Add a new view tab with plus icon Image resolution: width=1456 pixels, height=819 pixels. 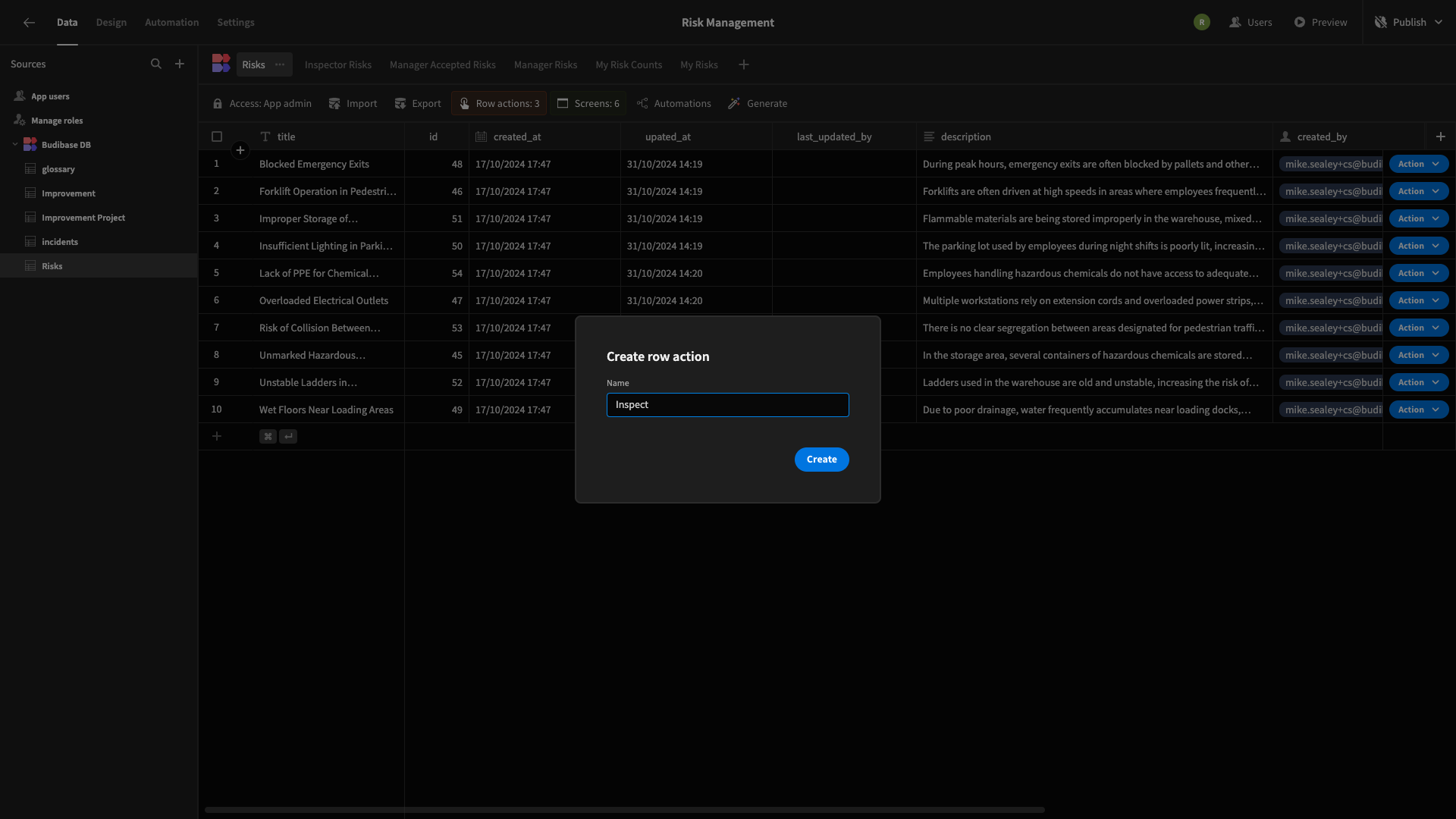pos(744,64)
